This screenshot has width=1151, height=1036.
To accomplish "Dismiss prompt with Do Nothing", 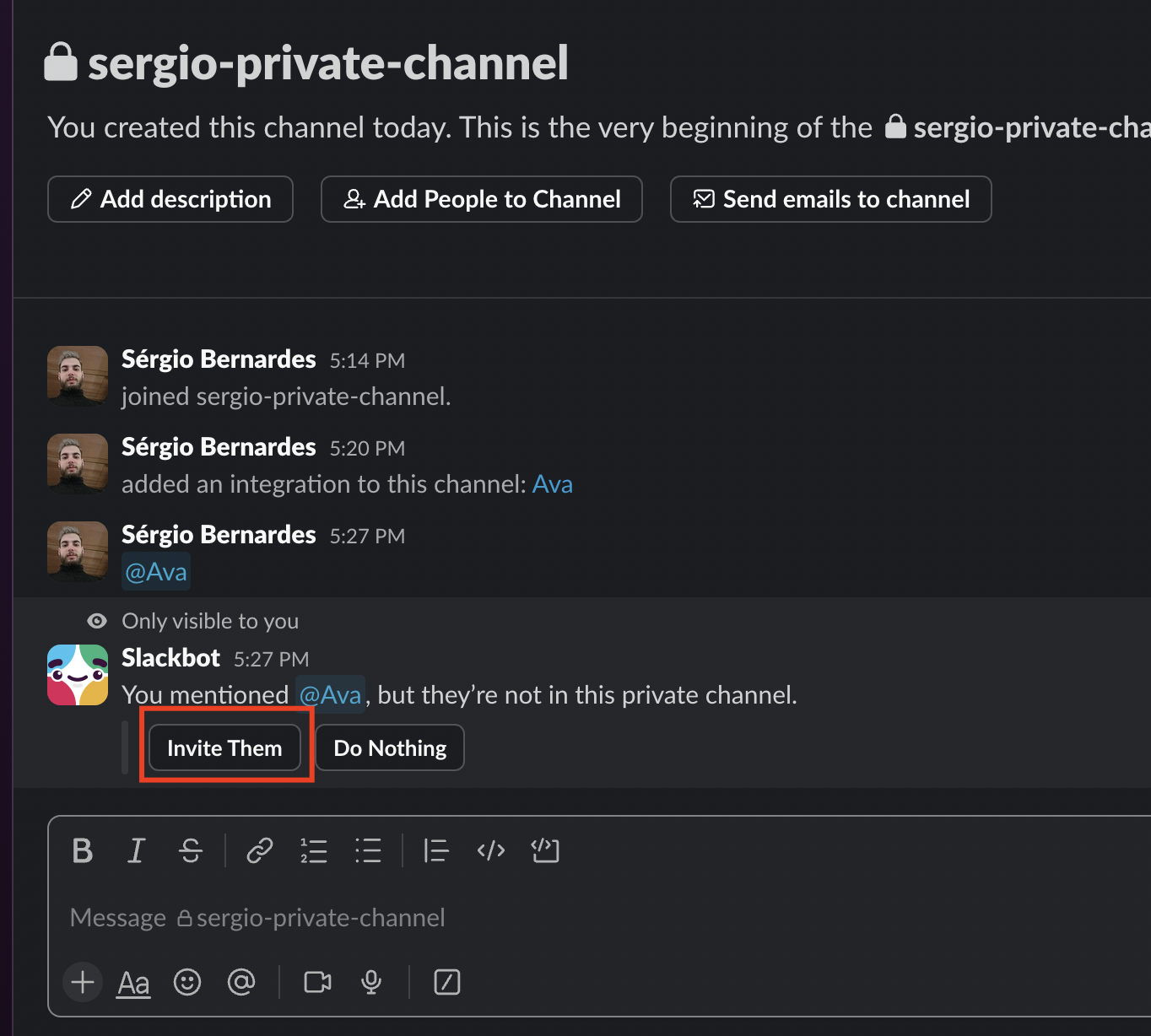I will tap(390, 747).
